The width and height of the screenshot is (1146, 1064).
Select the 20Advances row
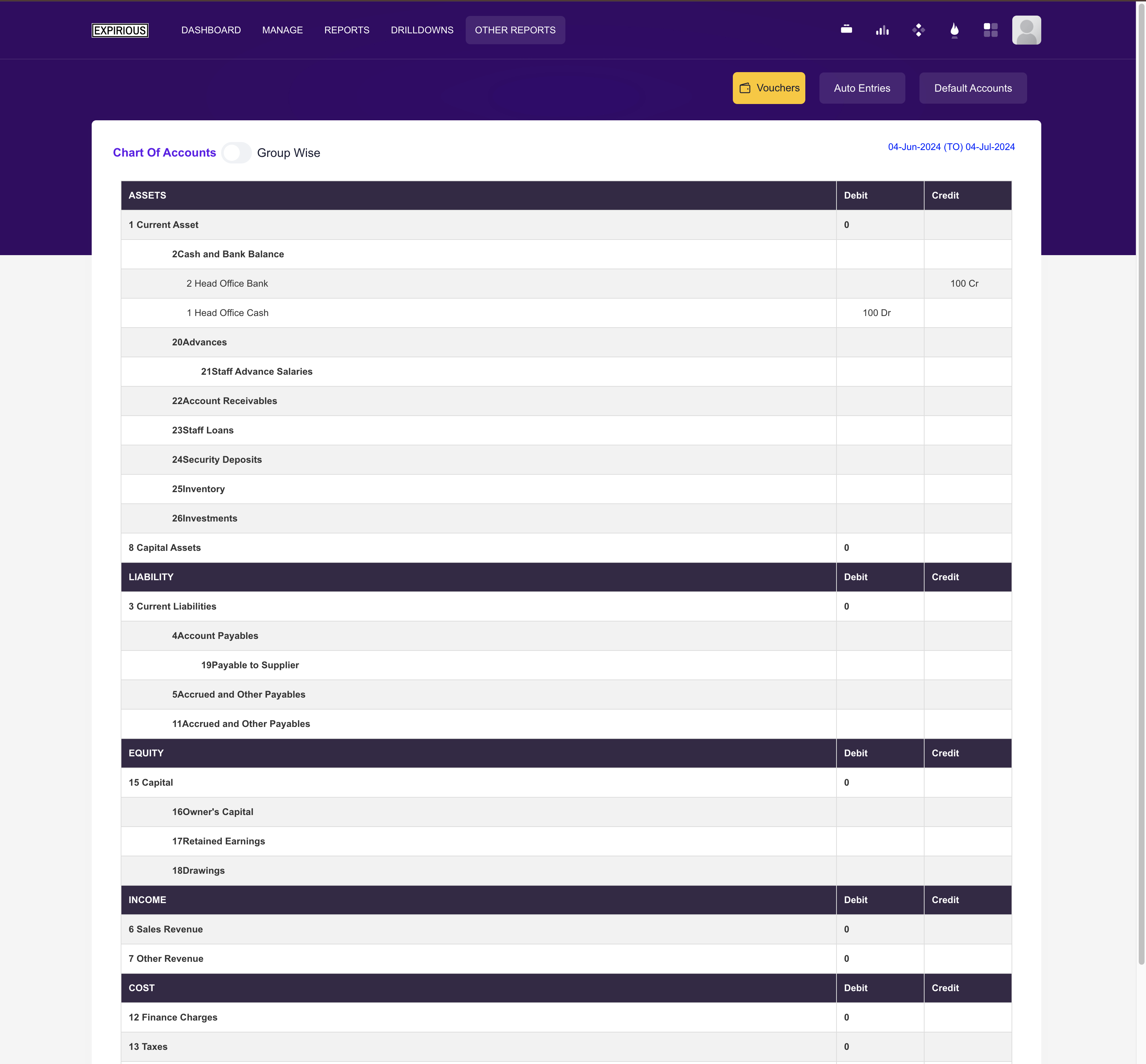coord(566,342)
